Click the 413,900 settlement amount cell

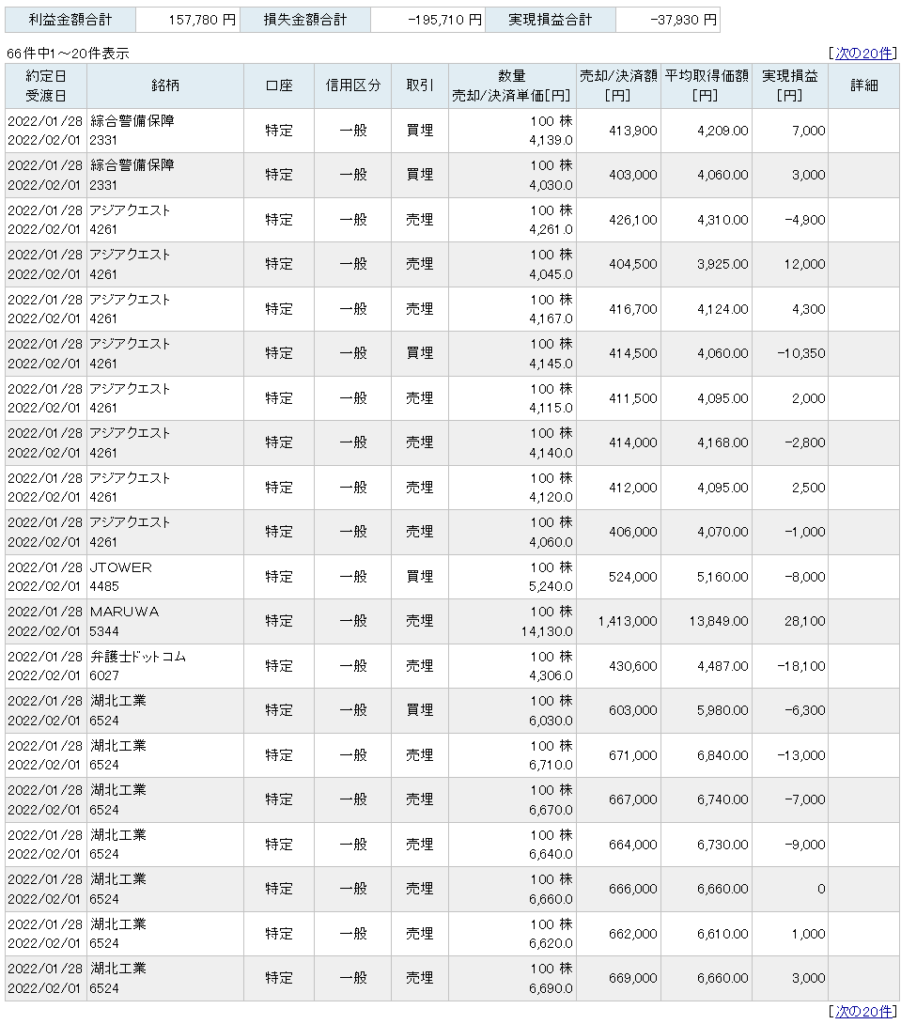click(618, 131)
